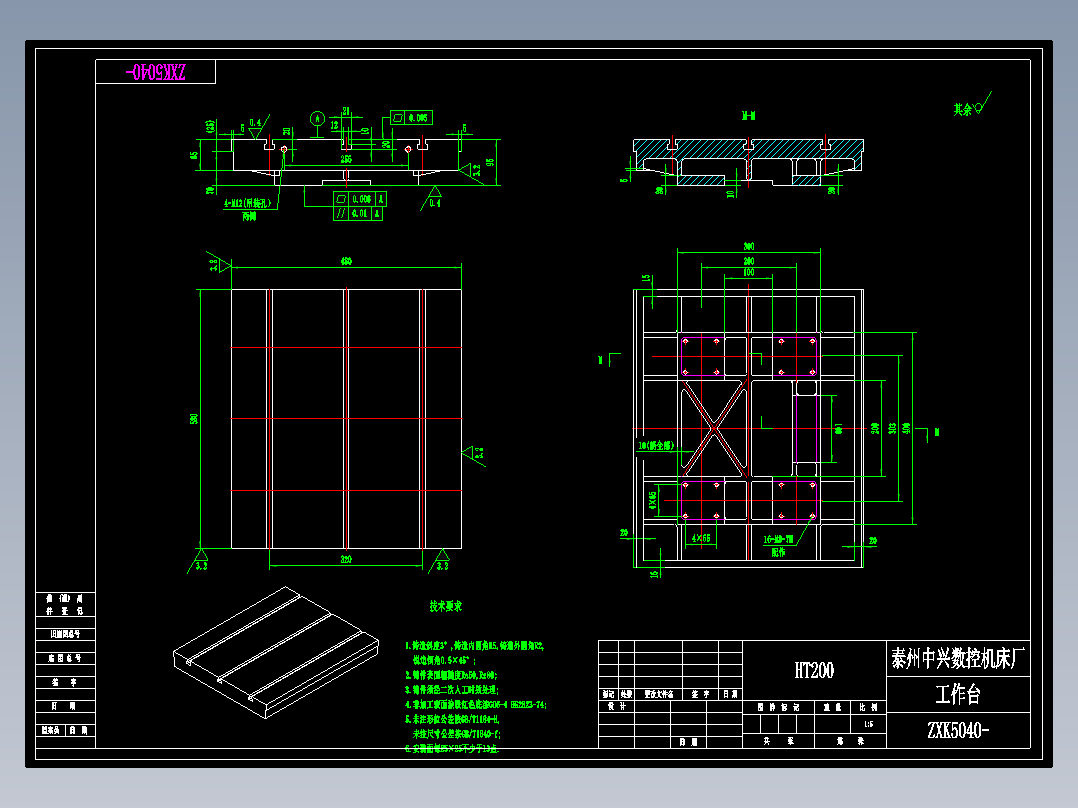
Task: Click the 10(筋全部) rib annotation
Action: click(x=656, y=446)
